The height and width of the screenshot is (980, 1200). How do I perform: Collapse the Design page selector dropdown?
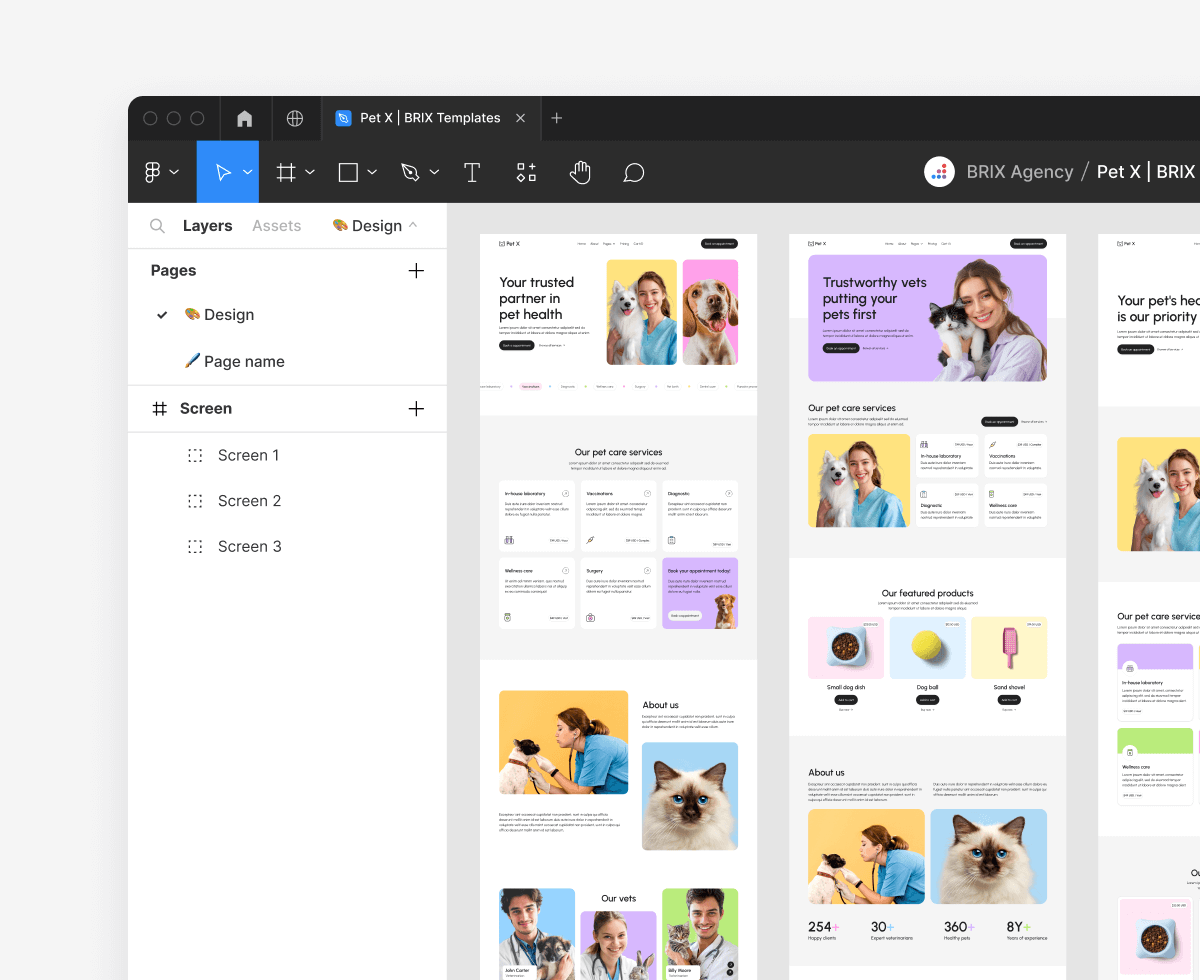pyautogui.click(x=411, y=225)
